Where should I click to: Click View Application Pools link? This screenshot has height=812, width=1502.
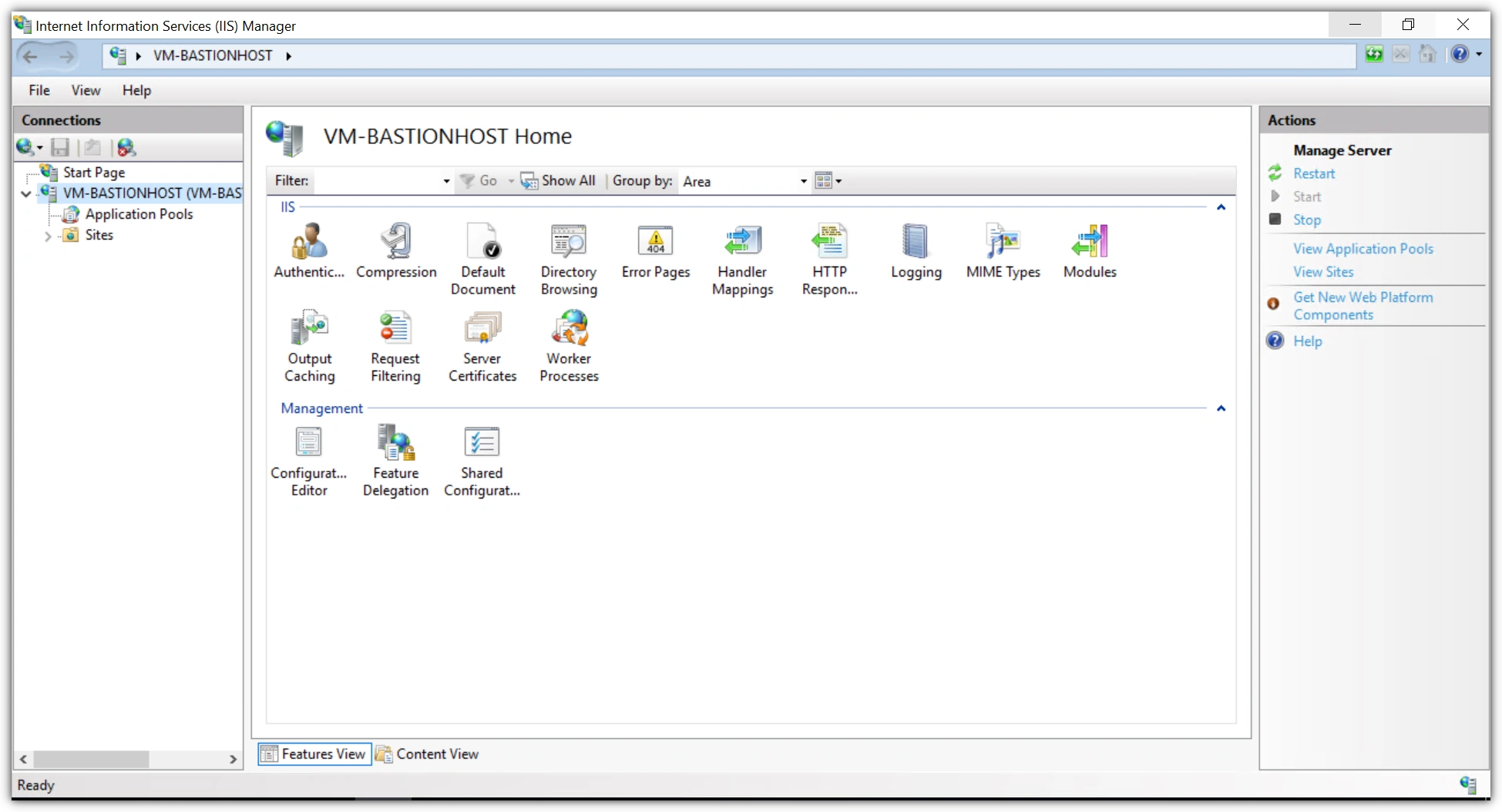(1363, 249)
